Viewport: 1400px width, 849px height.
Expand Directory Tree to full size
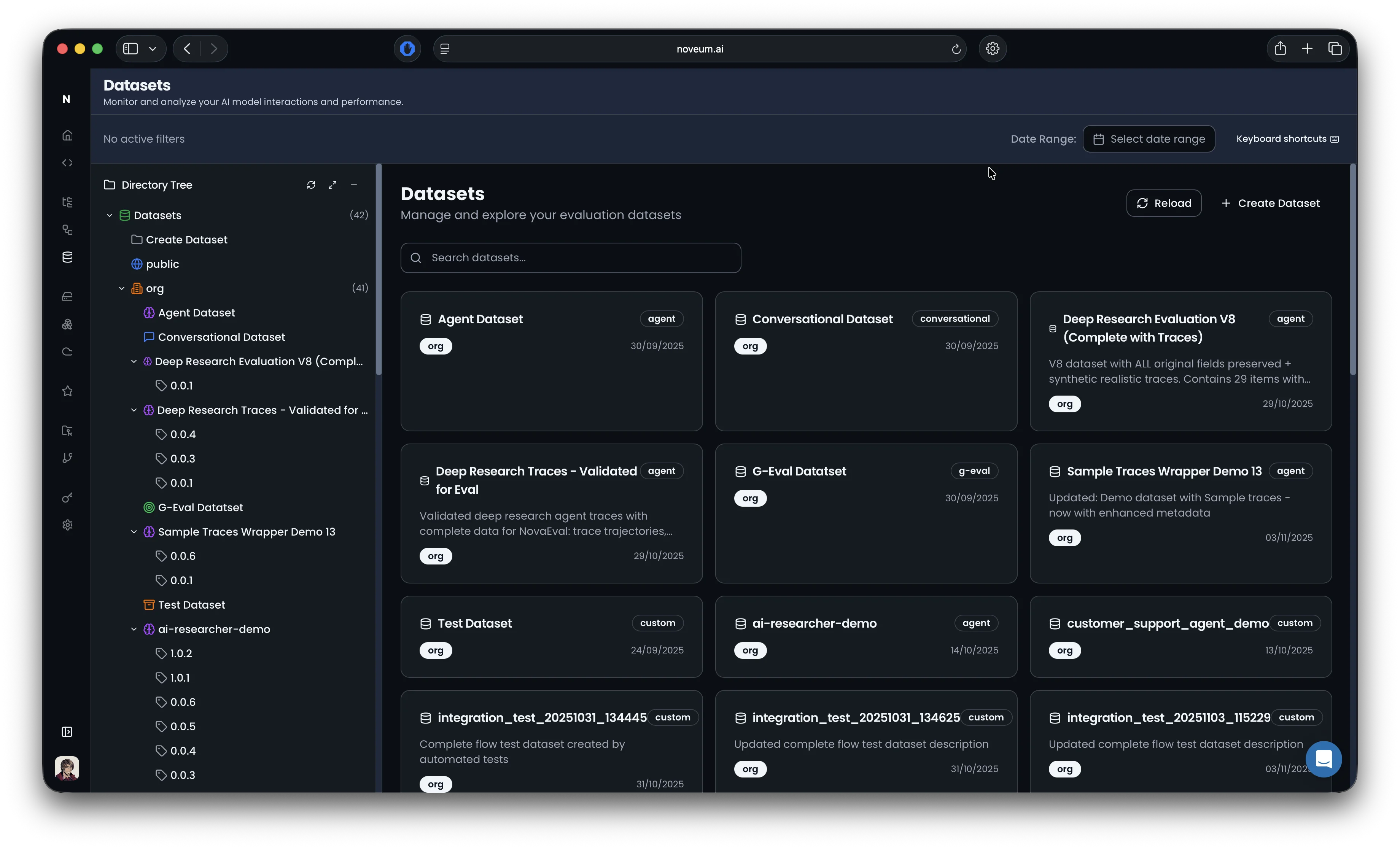coord(332,185)
